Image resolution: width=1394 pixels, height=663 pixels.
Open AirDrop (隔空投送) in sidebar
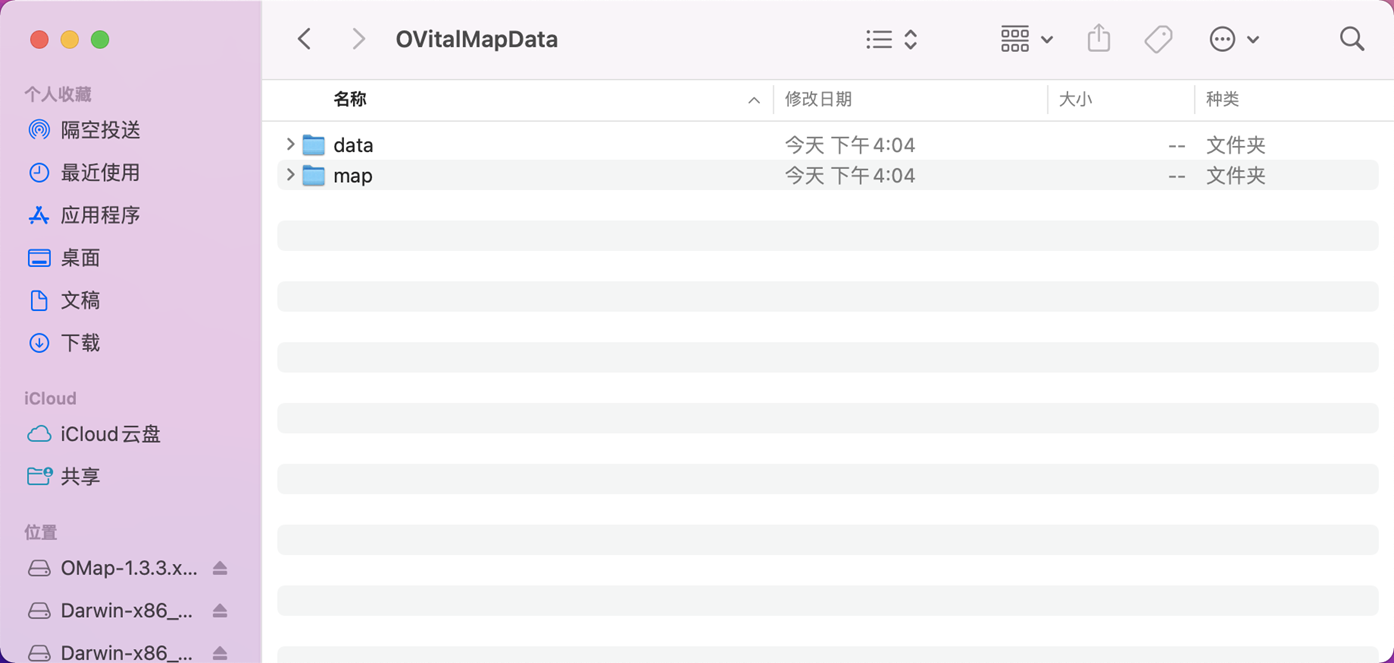pos(100,130)
